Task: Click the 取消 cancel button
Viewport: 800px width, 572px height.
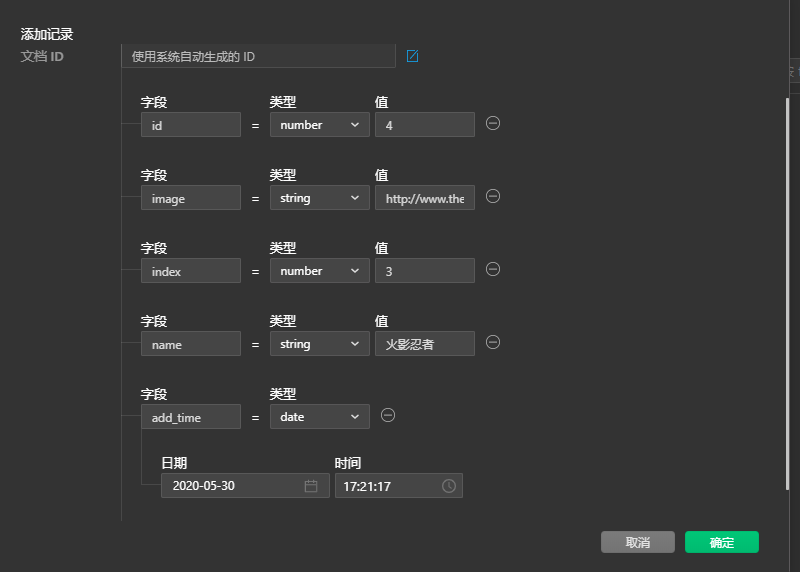Action: point(637,542)
